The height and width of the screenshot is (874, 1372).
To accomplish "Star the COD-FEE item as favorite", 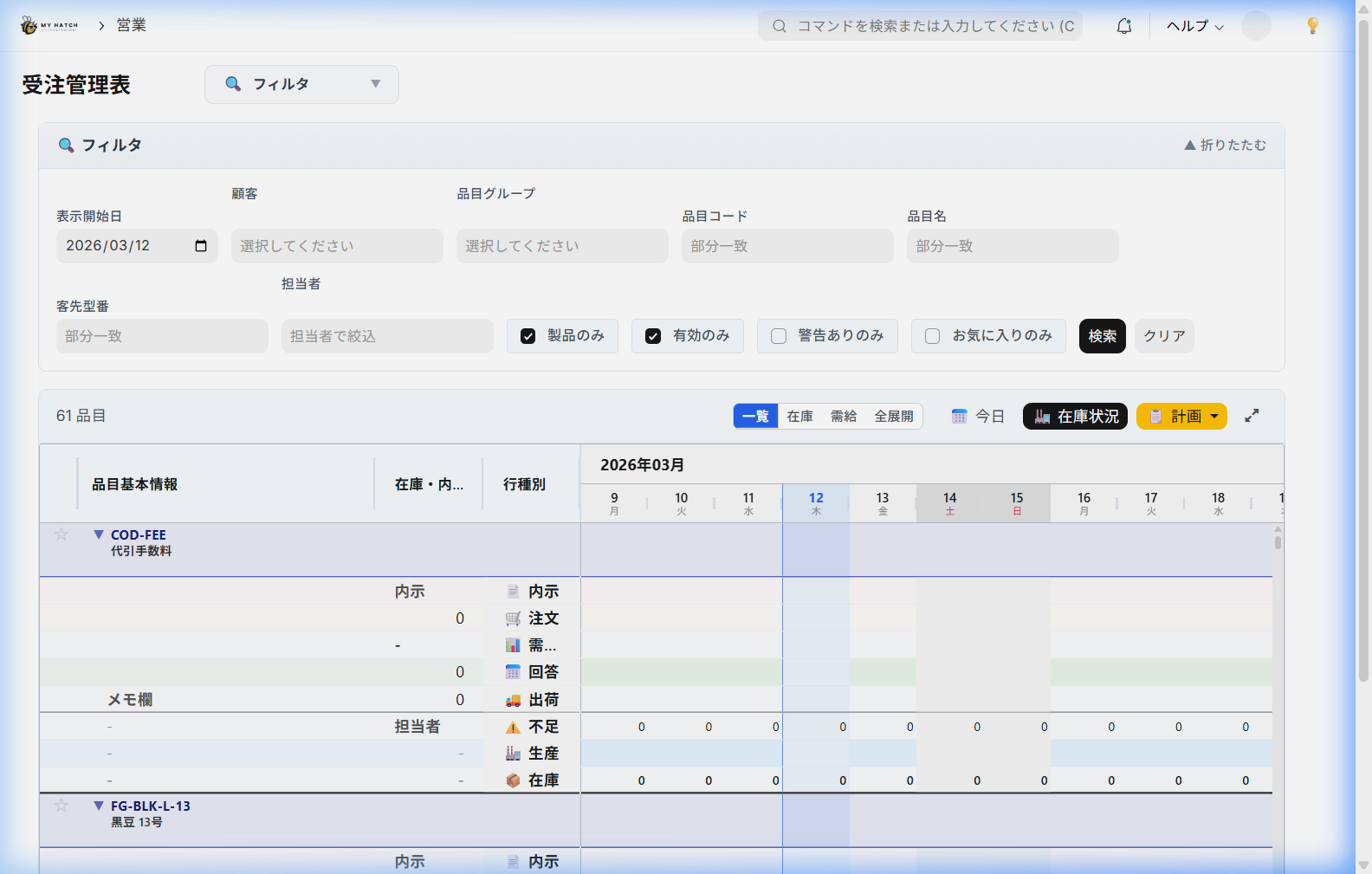I will tap(61, 534).
